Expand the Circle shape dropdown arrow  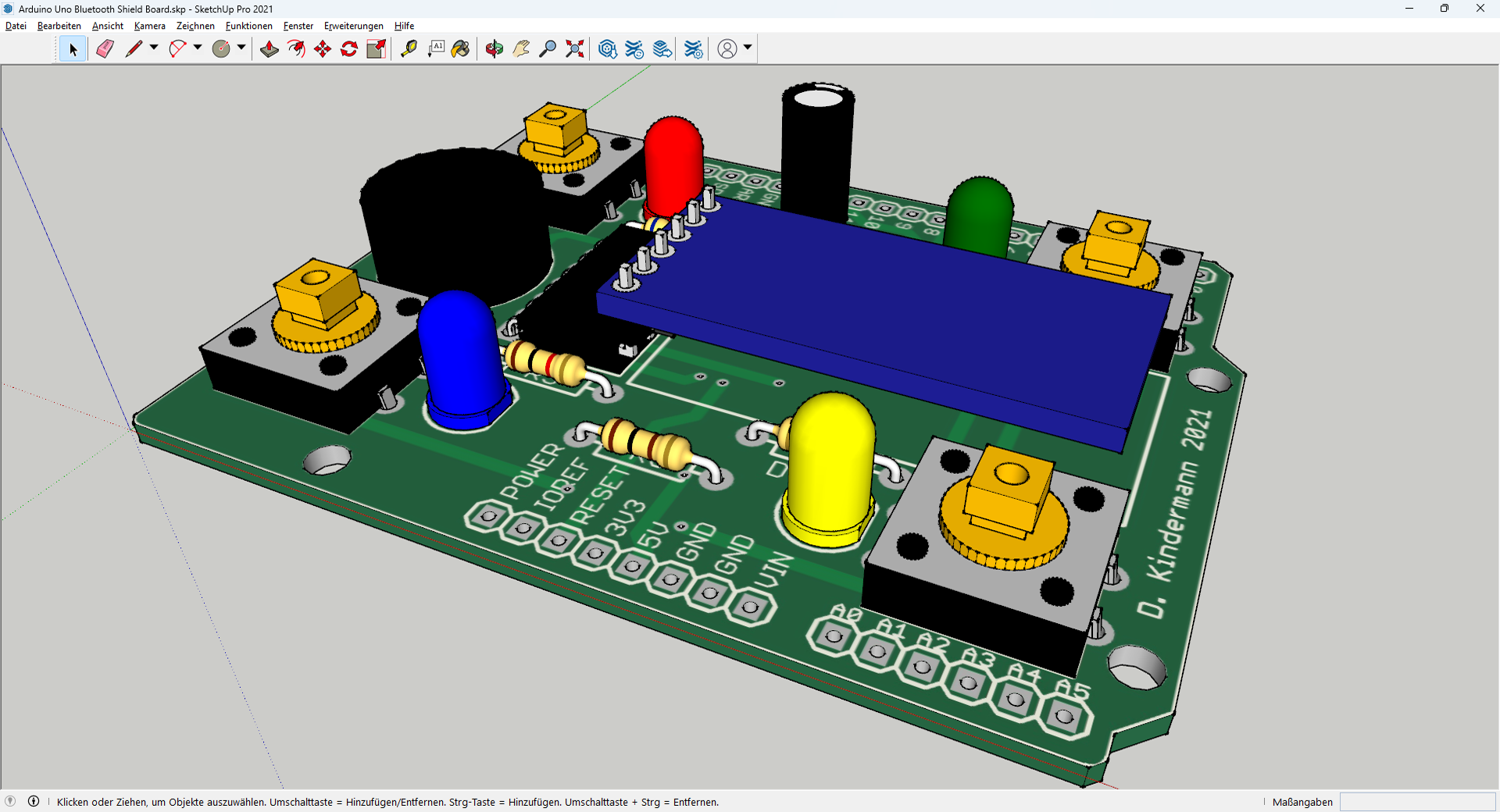click(x=241, y=48)
